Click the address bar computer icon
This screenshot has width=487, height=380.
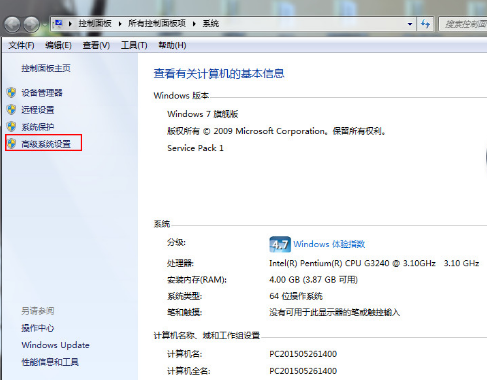[59, 23]
